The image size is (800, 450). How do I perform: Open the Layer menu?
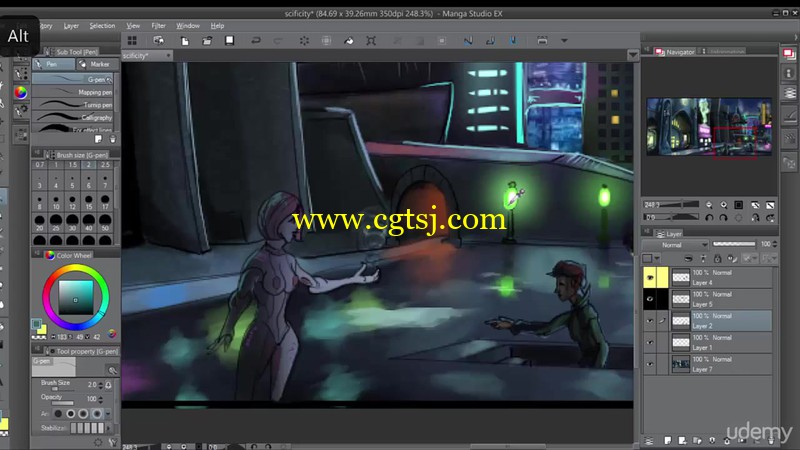pyautogui.click(x=71, y=26)
